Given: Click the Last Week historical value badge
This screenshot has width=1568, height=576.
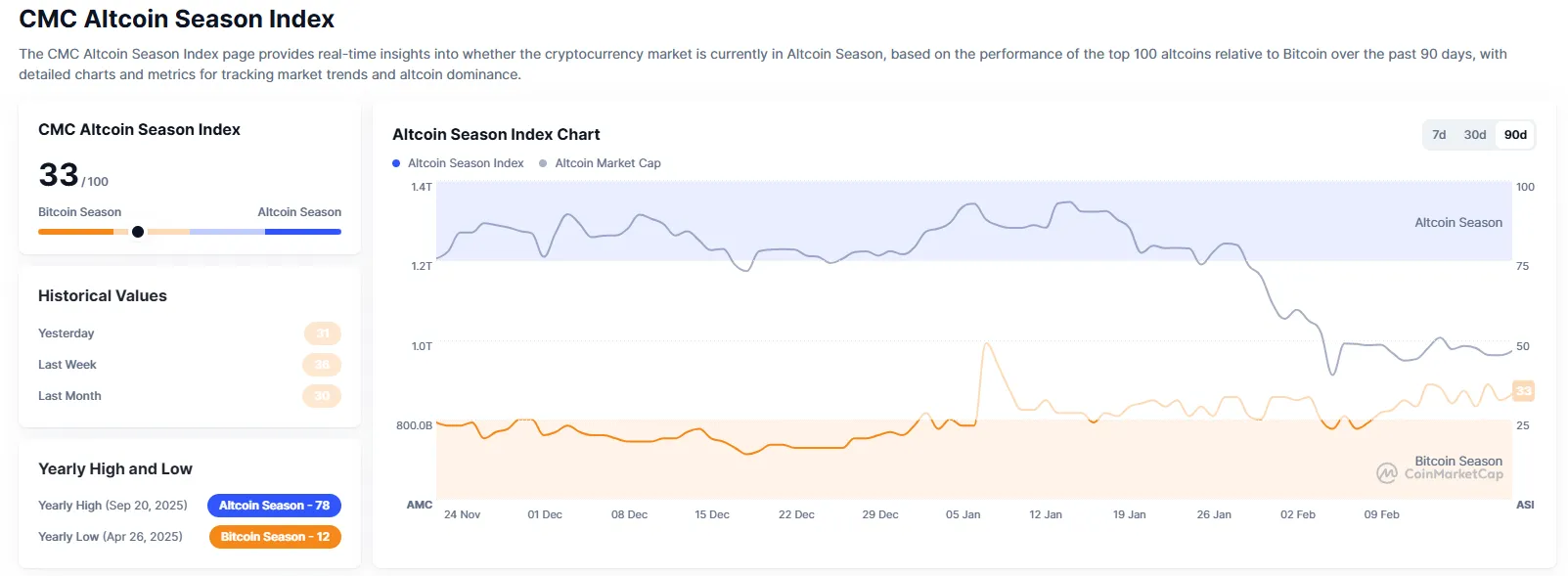Looking at the screenshot, I should coord(322,365).
